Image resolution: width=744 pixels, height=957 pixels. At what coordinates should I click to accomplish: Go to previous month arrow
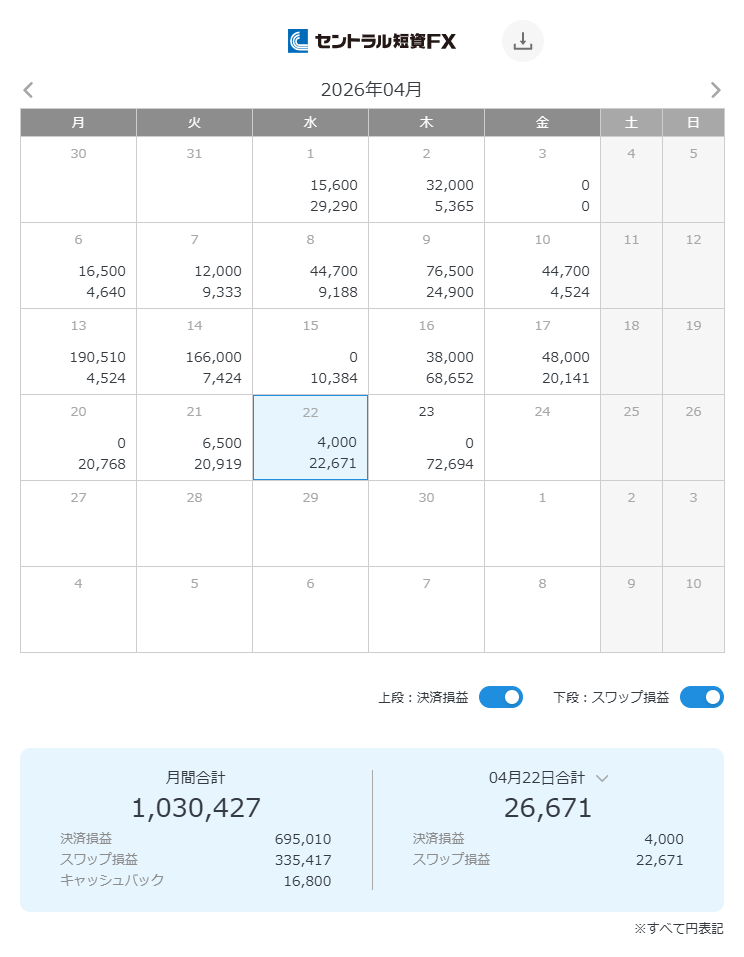coord(28,90)
